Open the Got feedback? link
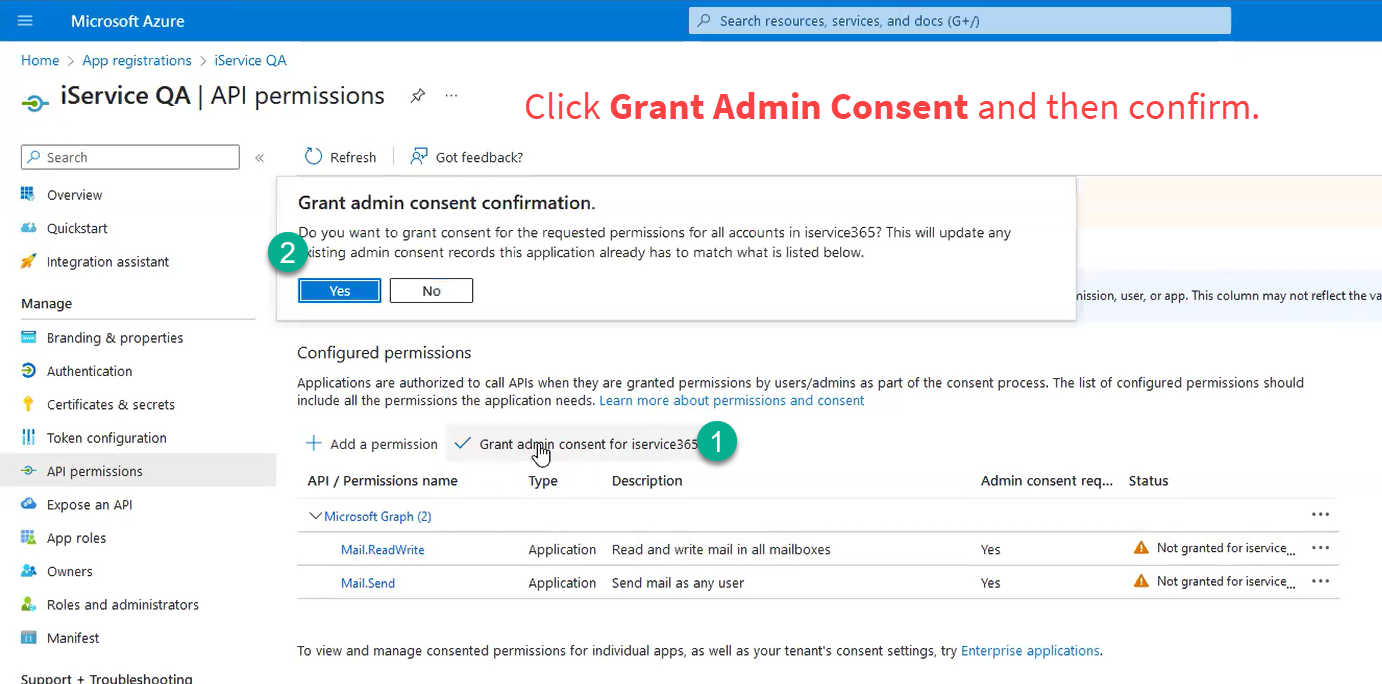Screen dimensions: 1382x684 [x=479, y=157]
